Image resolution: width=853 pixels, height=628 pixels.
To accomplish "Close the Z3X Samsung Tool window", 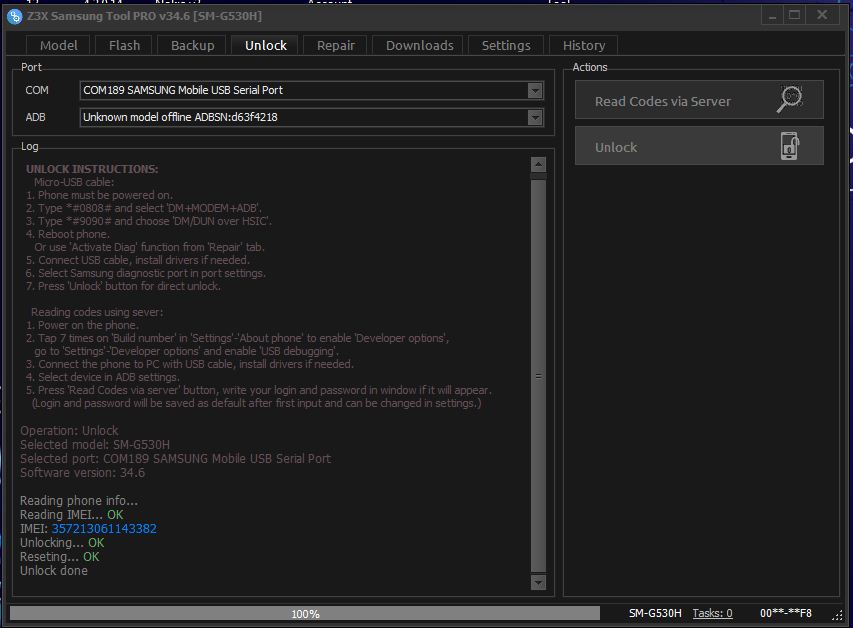I will [x=823, y=15].
